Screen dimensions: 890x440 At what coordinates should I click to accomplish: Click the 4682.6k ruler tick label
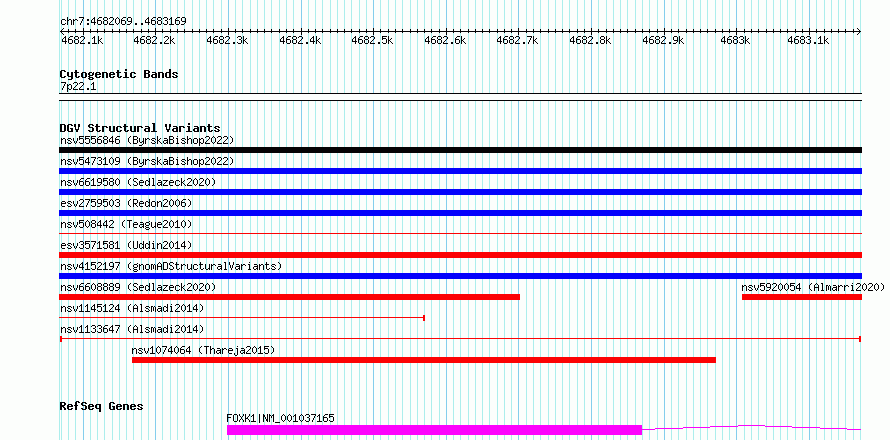(x=445, y=40)
